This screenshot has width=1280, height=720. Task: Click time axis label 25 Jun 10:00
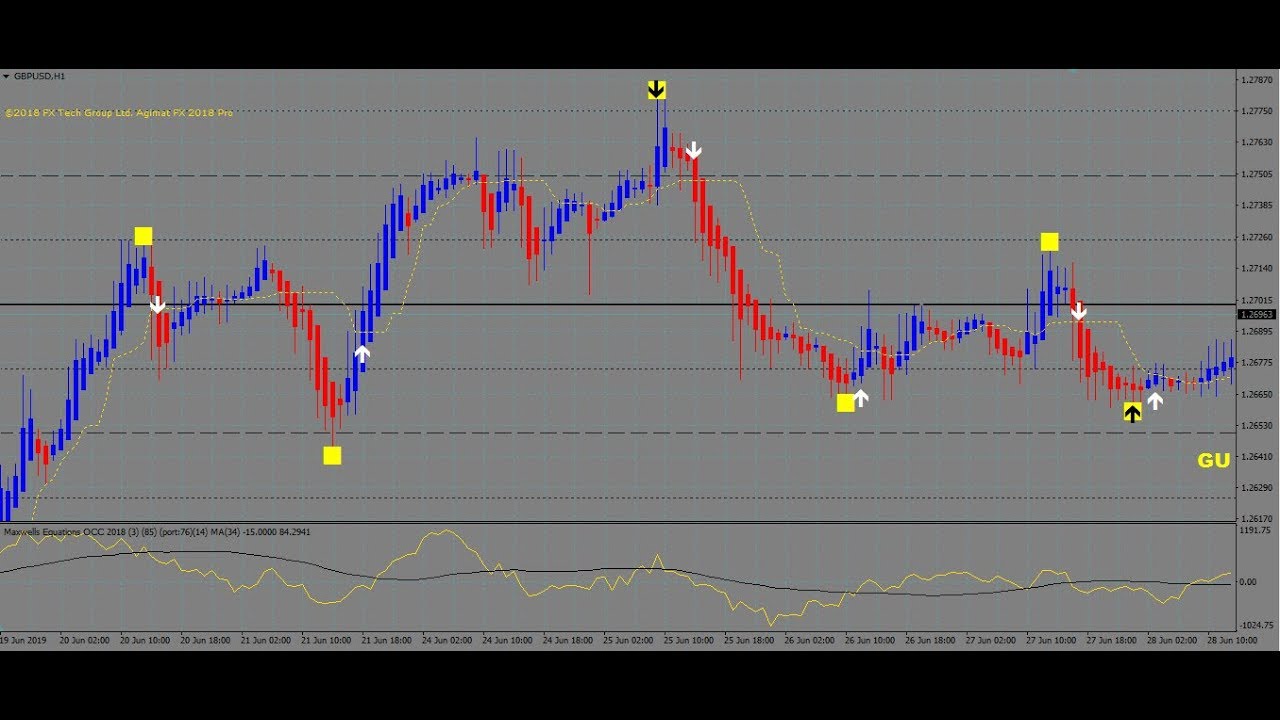[689, 639]
